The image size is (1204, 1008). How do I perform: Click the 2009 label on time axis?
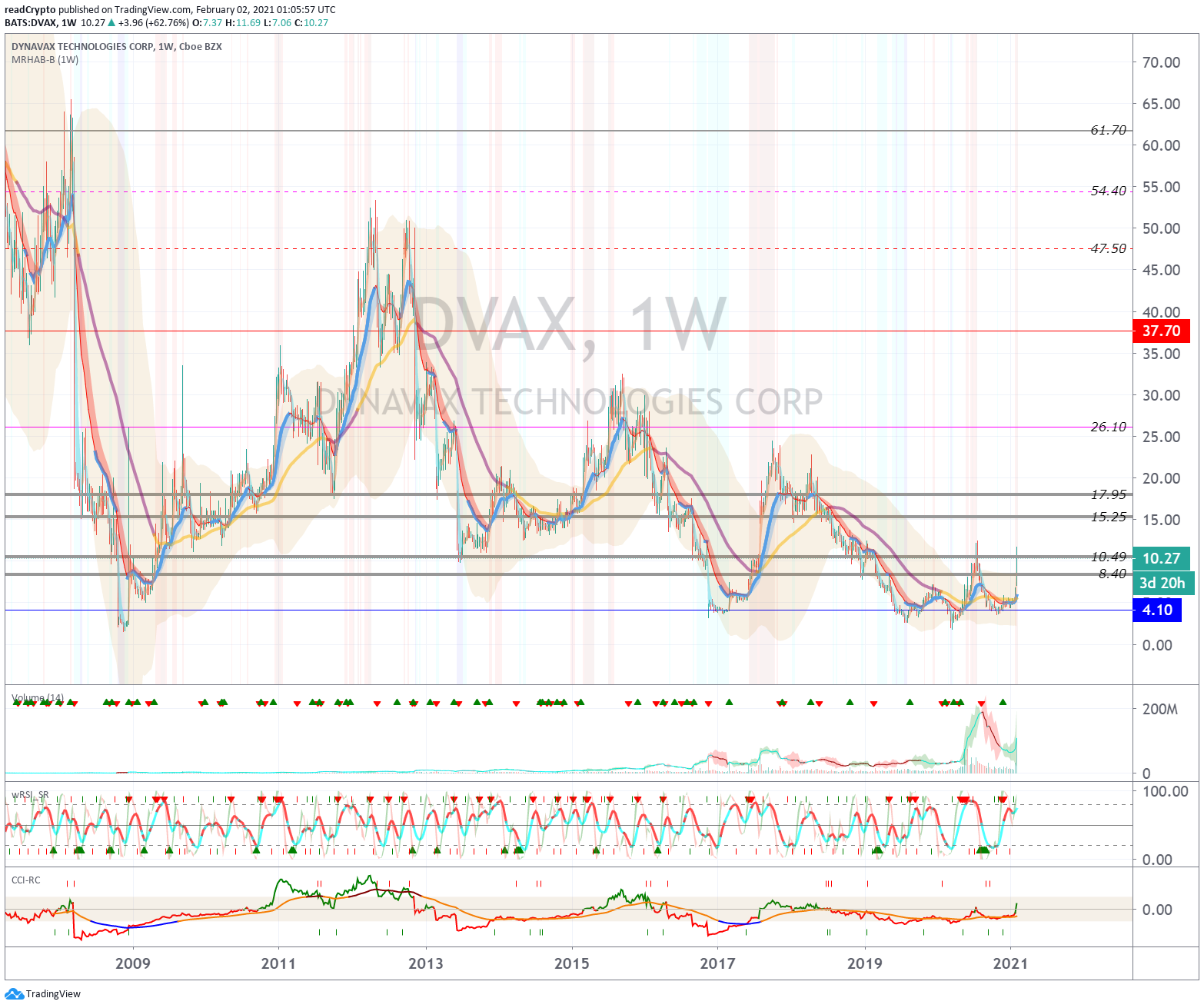[x=132, y=963]
